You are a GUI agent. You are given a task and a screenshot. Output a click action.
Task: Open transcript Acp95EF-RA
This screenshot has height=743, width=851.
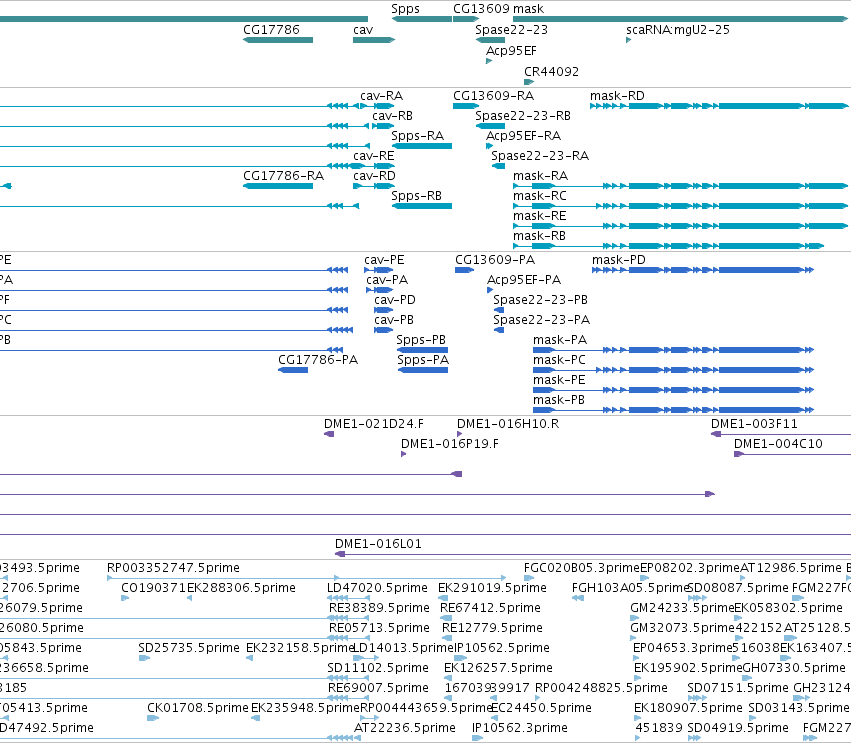(523, 136)
